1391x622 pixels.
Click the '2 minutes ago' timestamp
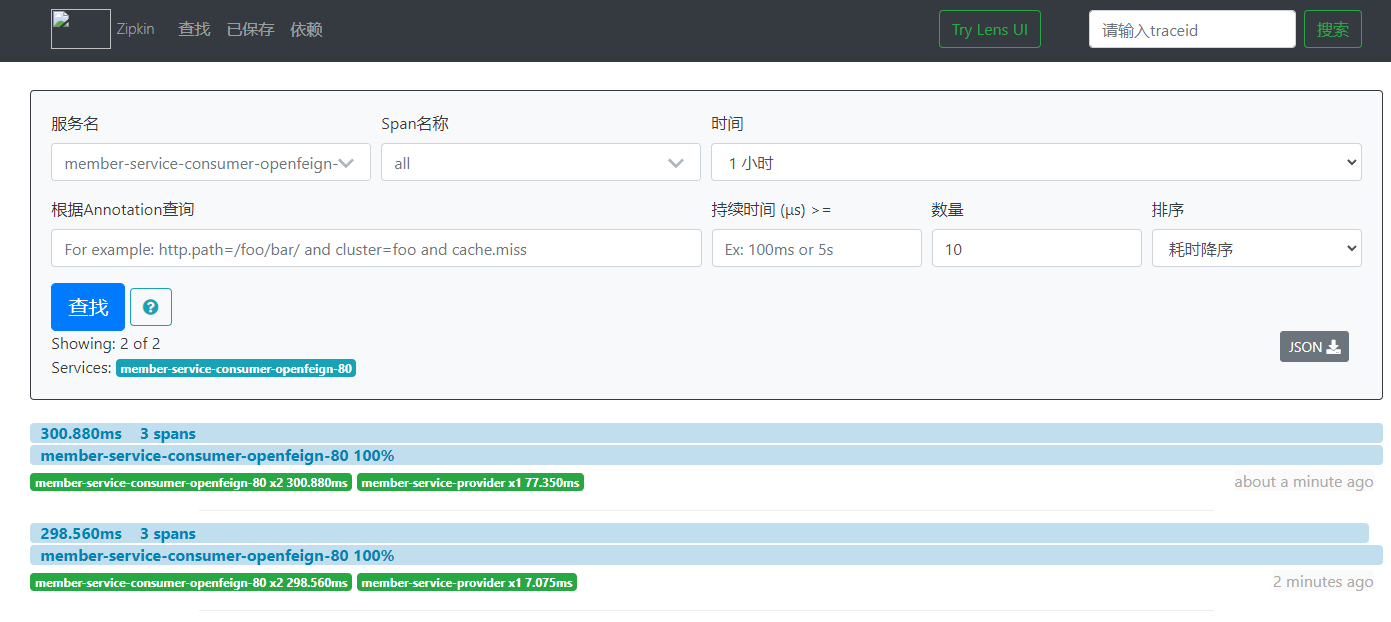pos(1323,582)
